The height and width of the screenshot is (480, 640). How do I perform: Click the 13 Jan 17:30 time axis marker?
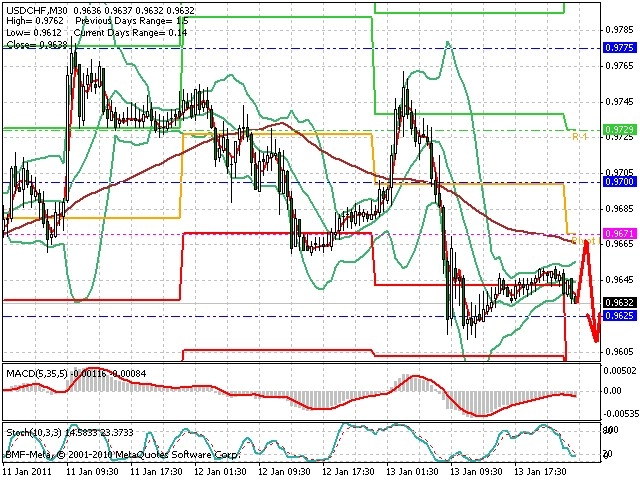point(540,471)
